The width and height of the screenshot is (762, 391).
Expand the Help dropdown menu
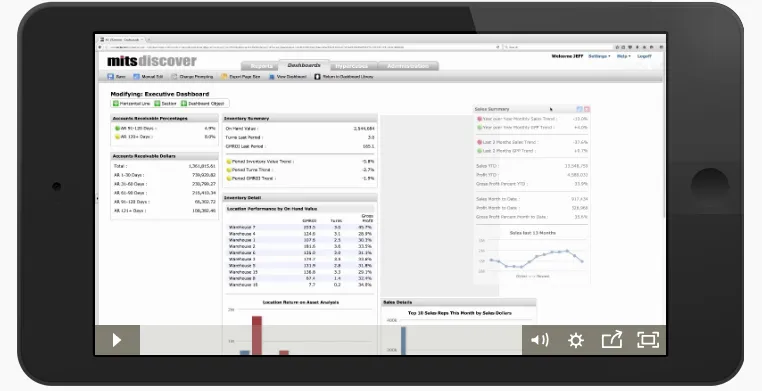click(623, 56)
